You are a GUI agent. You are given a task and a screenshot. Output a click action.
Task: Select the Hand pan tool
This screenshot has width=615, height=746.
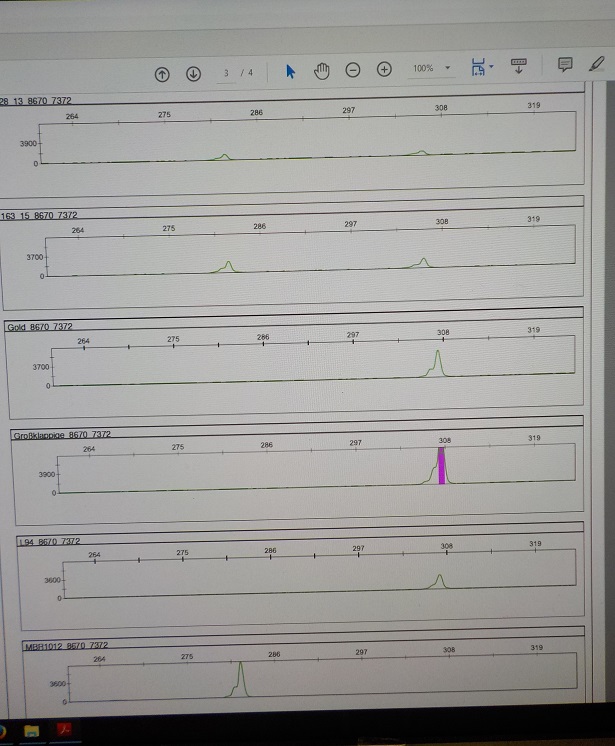[322, 71]
